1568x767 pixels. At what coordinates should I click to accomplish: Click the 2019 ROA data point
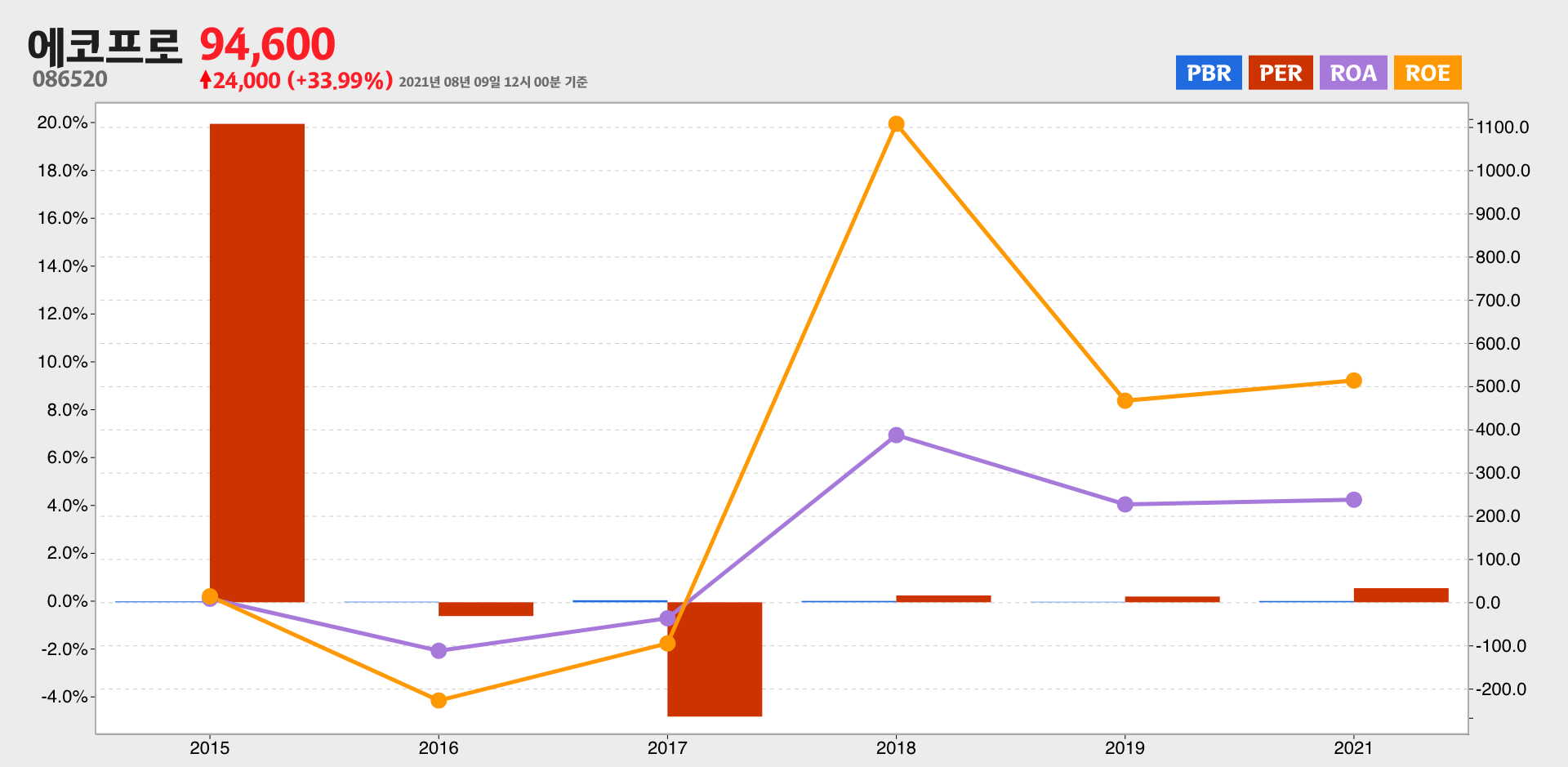(x=1125, y=505)
